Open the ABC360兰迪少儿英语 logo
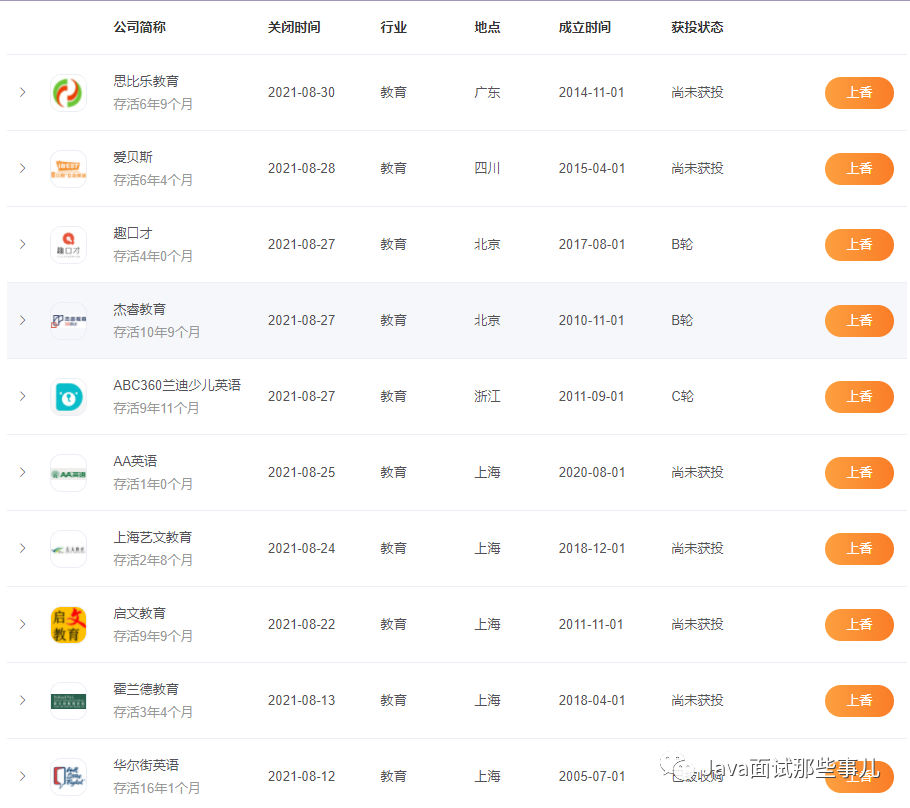 [x=68, y=397]
